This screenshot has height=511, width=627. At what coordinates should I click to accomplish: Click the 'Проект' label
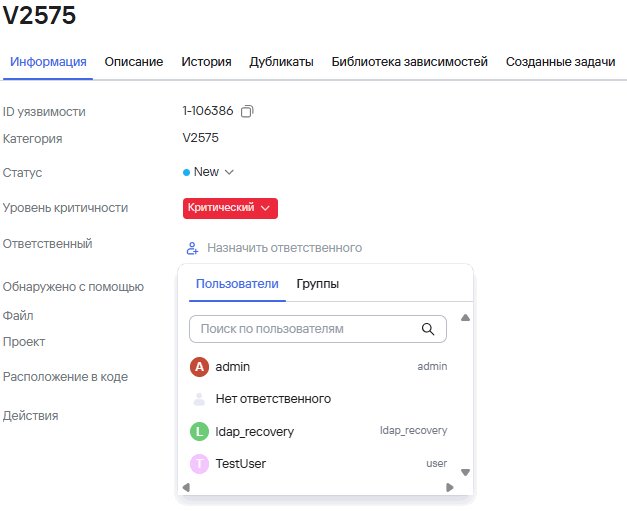[x=24, y=342]
